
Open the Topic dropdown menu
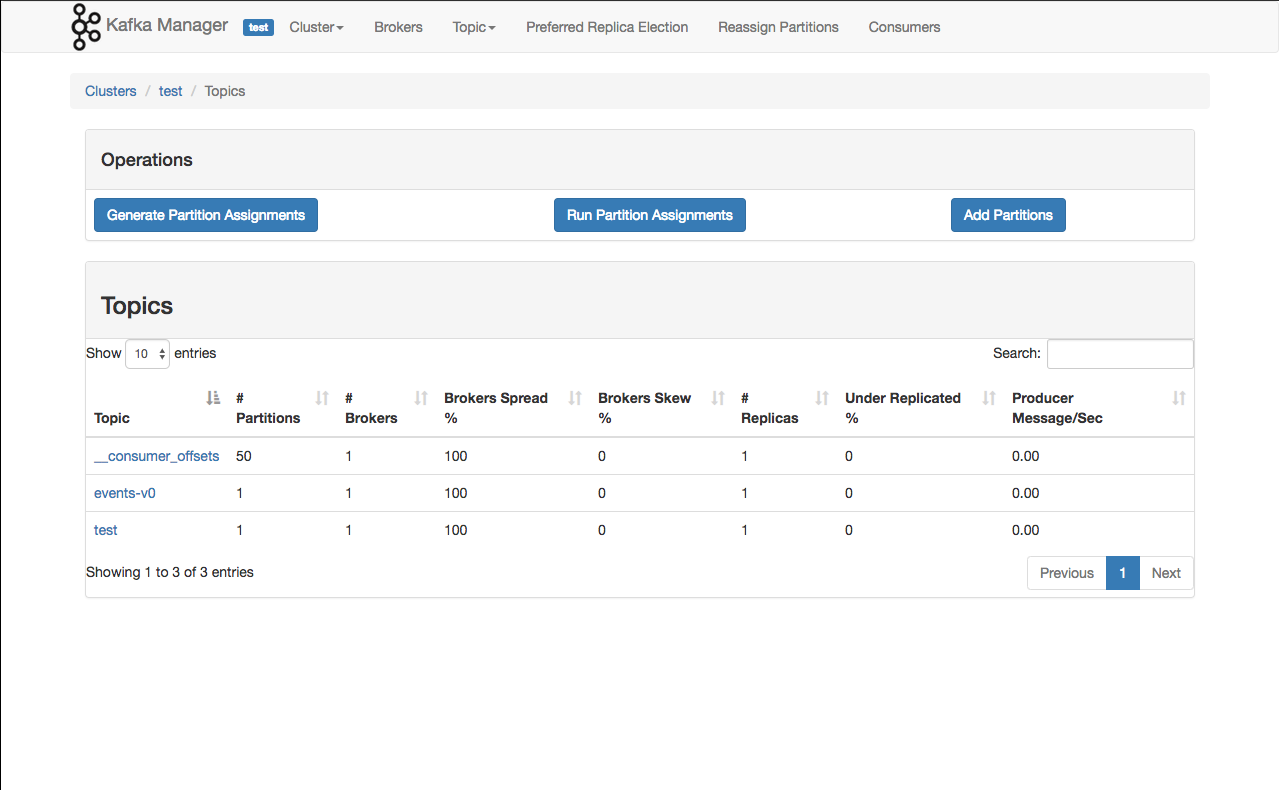click(x=474, y=27)
